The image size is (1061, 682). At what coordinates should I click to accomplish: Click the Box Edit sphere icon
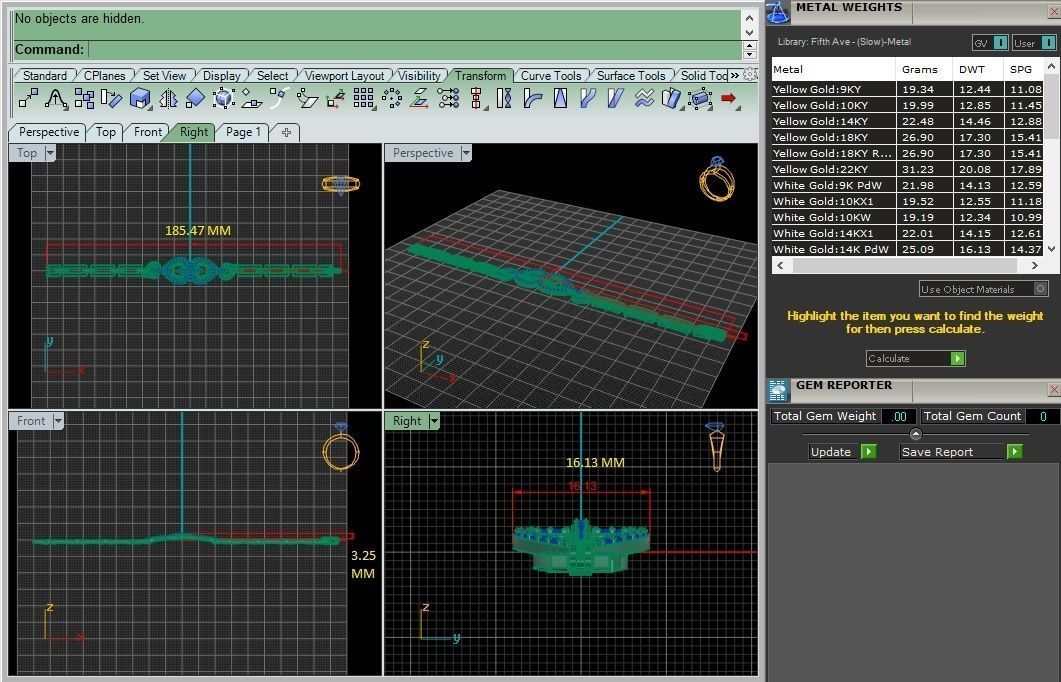[224, 99]
